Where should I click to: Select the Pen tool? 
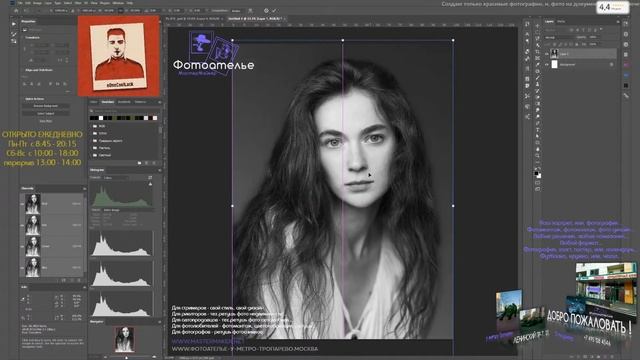[x=538, y=123]
